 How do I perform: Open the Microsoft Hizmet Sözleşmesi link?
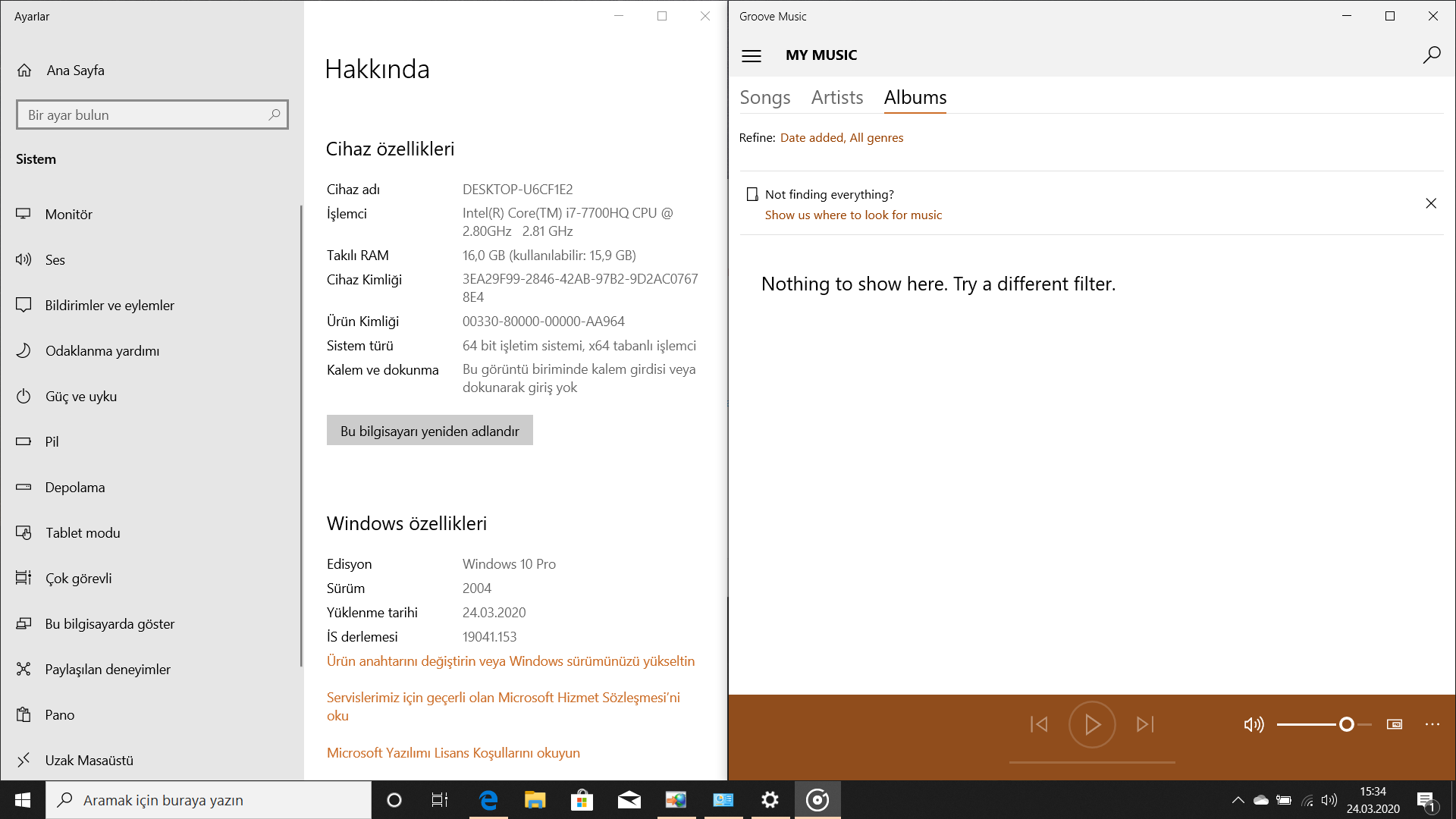(x=503, y=706)
